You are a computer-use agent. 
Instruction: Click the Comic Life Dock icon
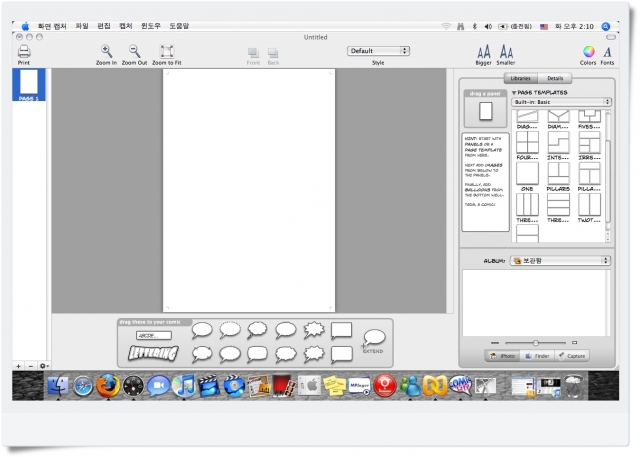460,385
